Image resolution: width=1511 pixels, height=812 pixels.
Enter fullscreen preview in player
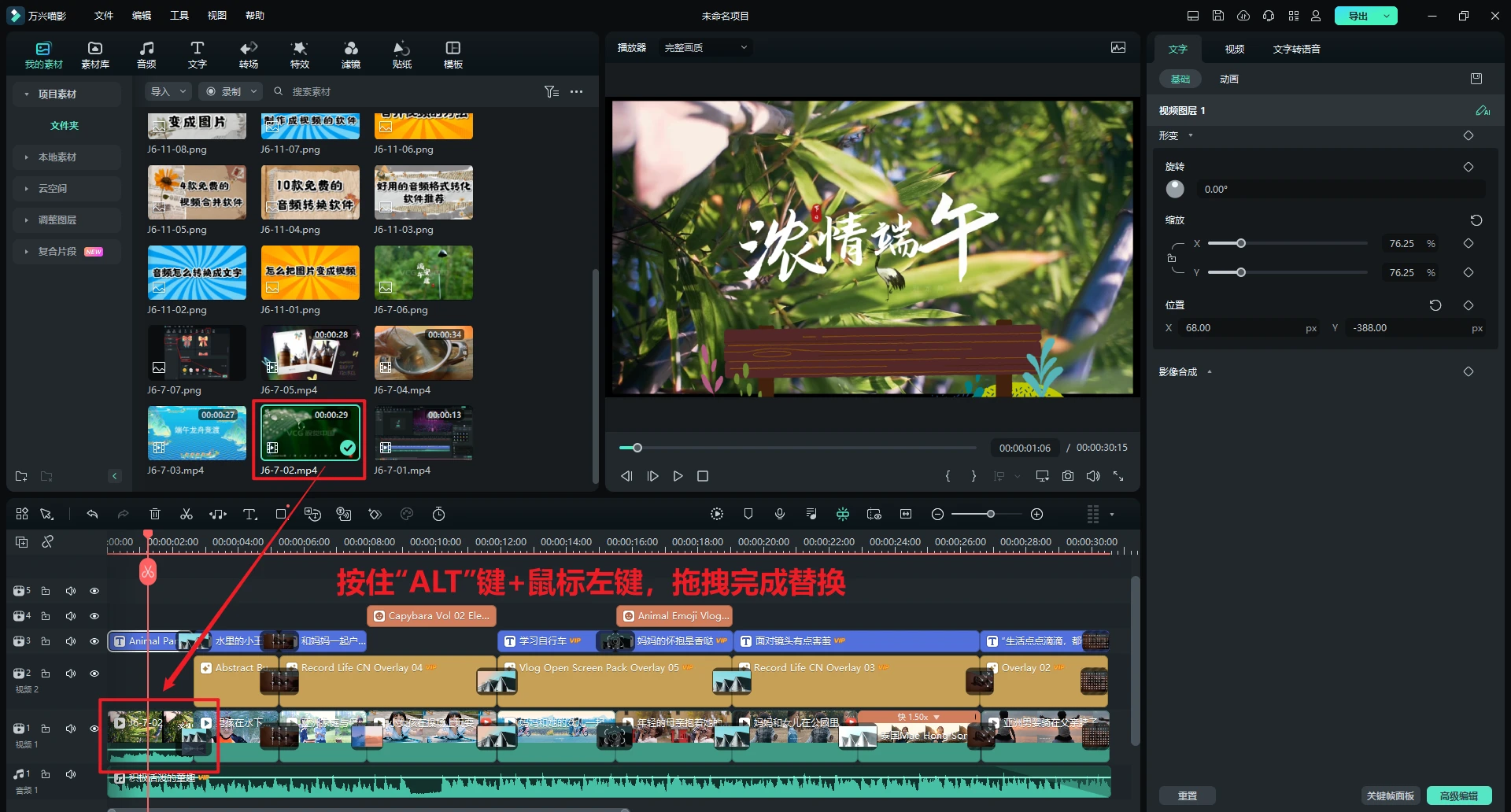pyautogui.click(x=1118, y=476)
